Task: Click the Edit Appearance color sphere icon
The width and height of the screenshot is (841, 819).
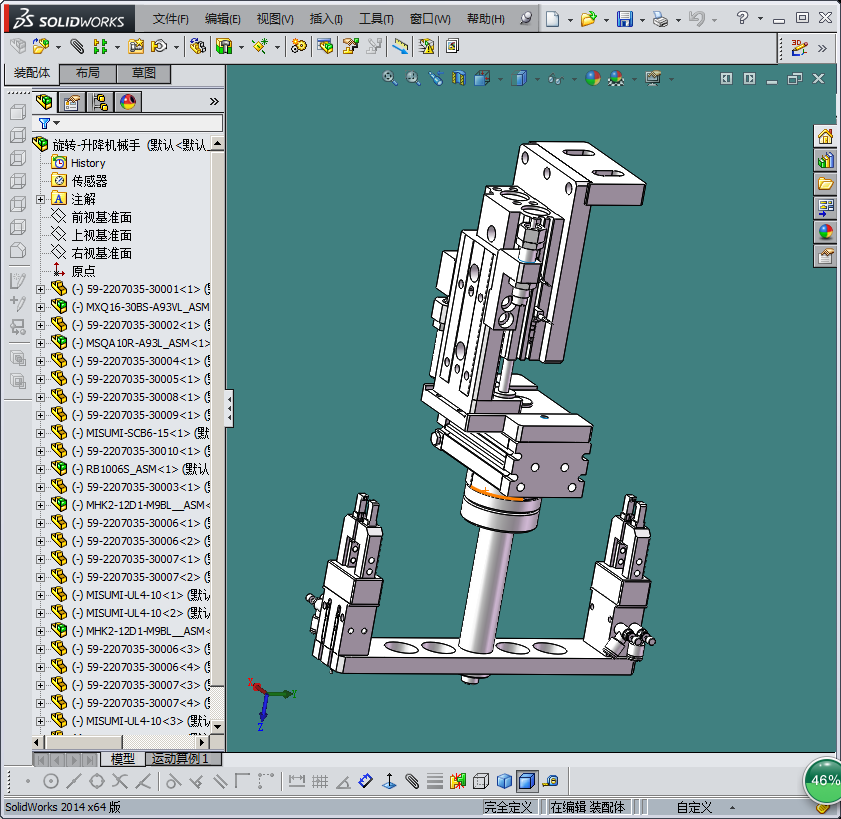Action: [x=593, y=78]
